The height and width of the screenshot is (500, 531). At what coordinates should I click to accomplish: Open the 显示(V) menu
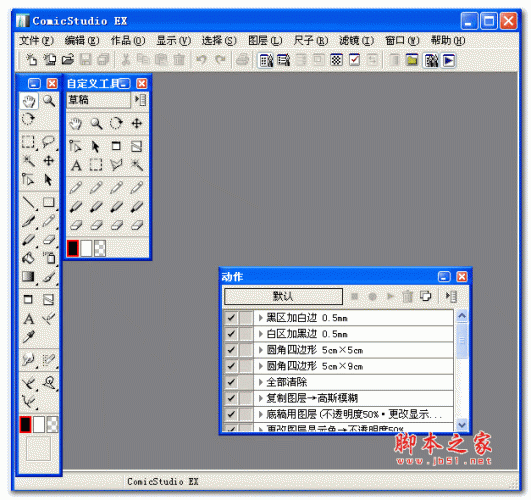point(173,41)
